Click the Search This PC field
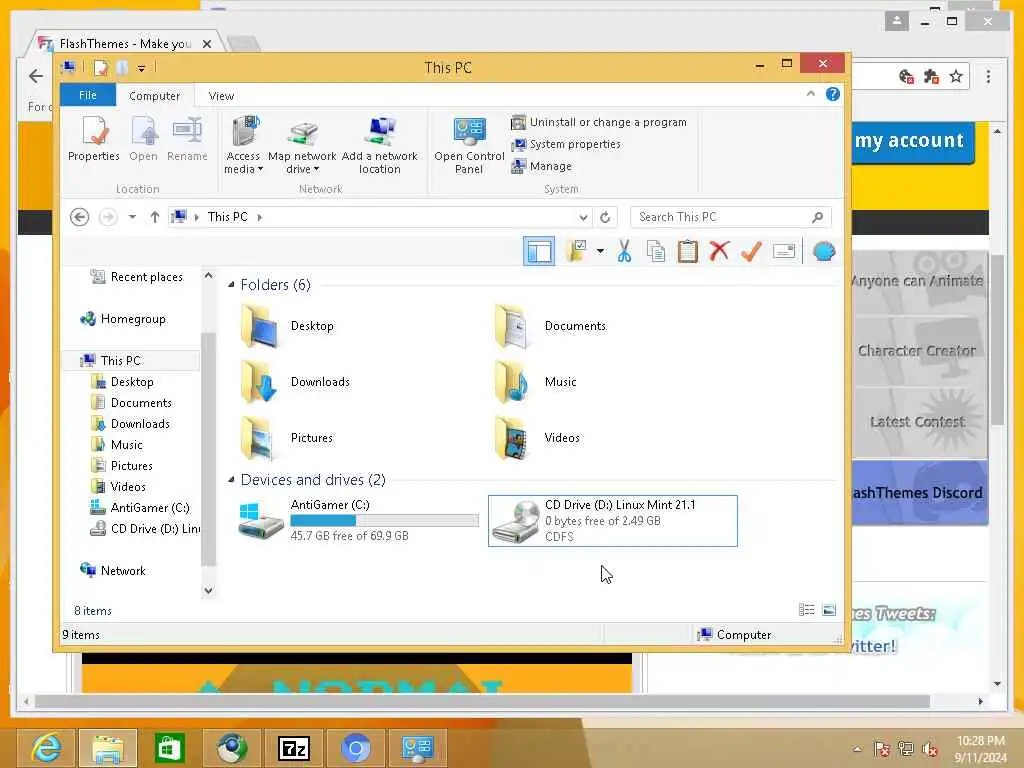Screen dimensions: 1024x768 point(730,217)
